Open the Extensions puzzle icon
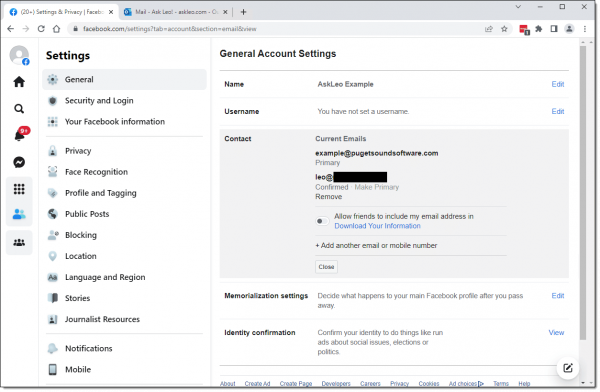The height and width of the screenshot is (392, 600). (x=539, y=29)
